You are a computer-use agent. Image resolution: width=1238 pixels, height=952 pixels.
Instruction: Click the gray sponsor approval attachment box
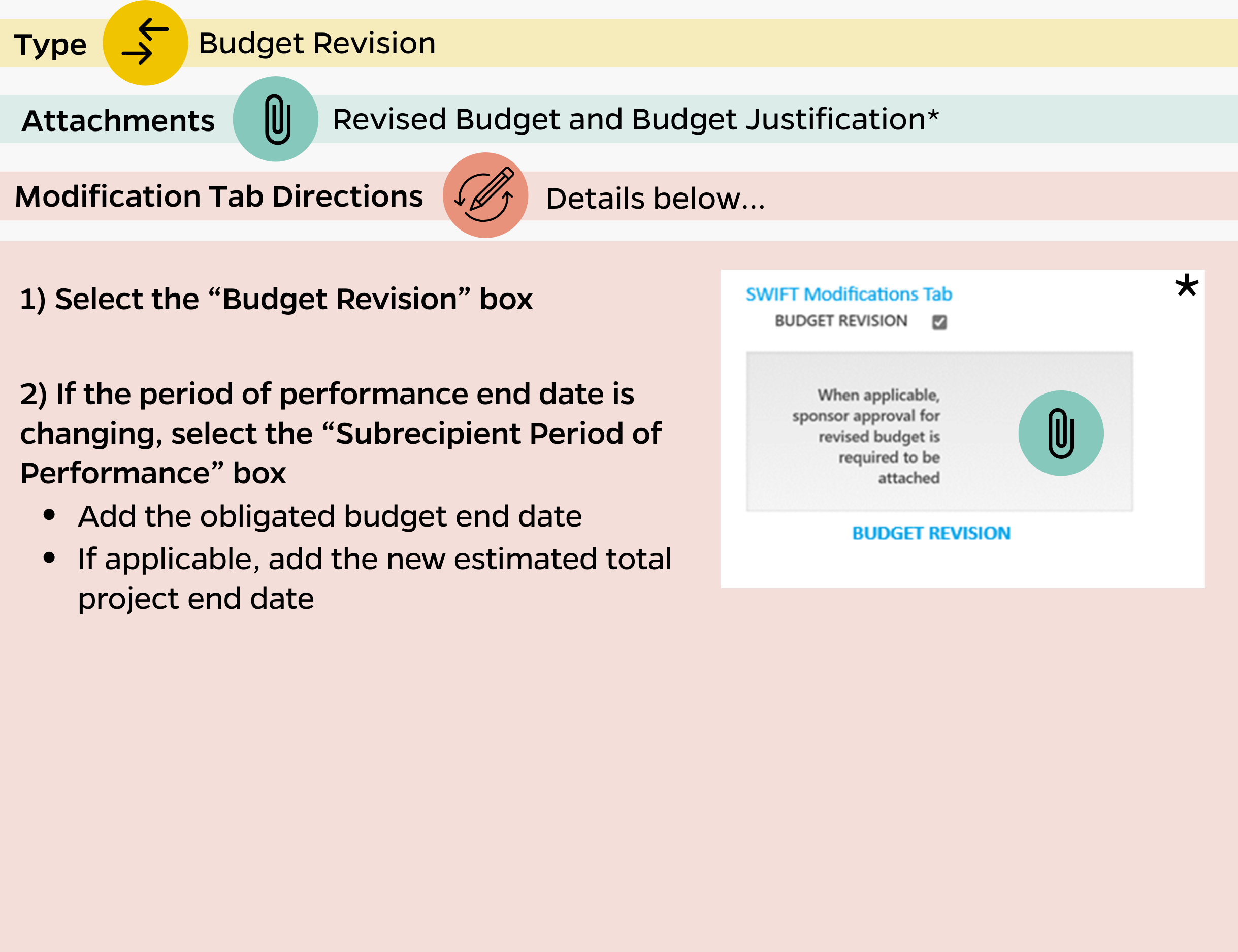(x=939, y=432)
